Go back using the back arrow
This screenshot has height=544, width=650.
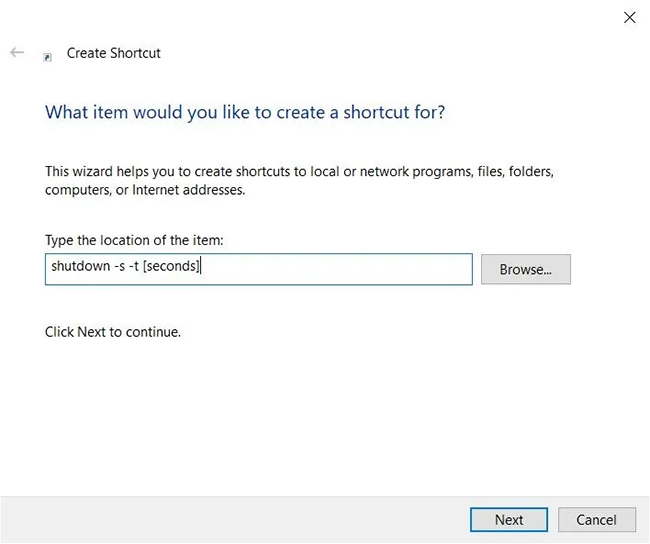click(17, 53)
